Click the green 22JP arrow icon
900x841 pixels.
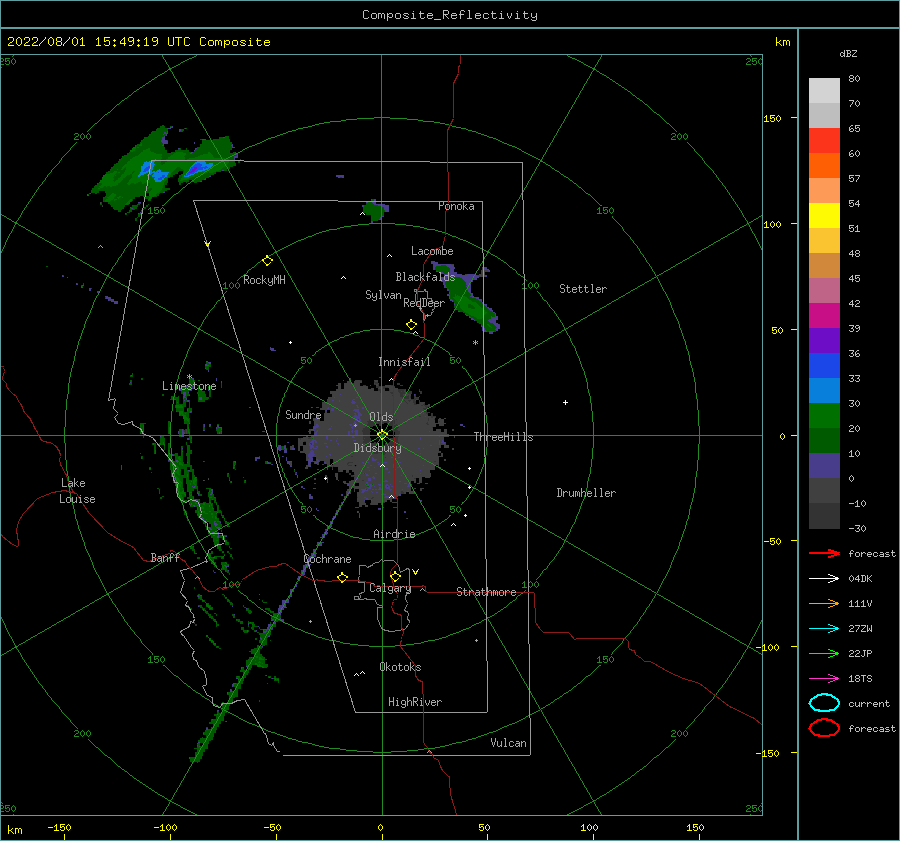[x=824, y=653]
